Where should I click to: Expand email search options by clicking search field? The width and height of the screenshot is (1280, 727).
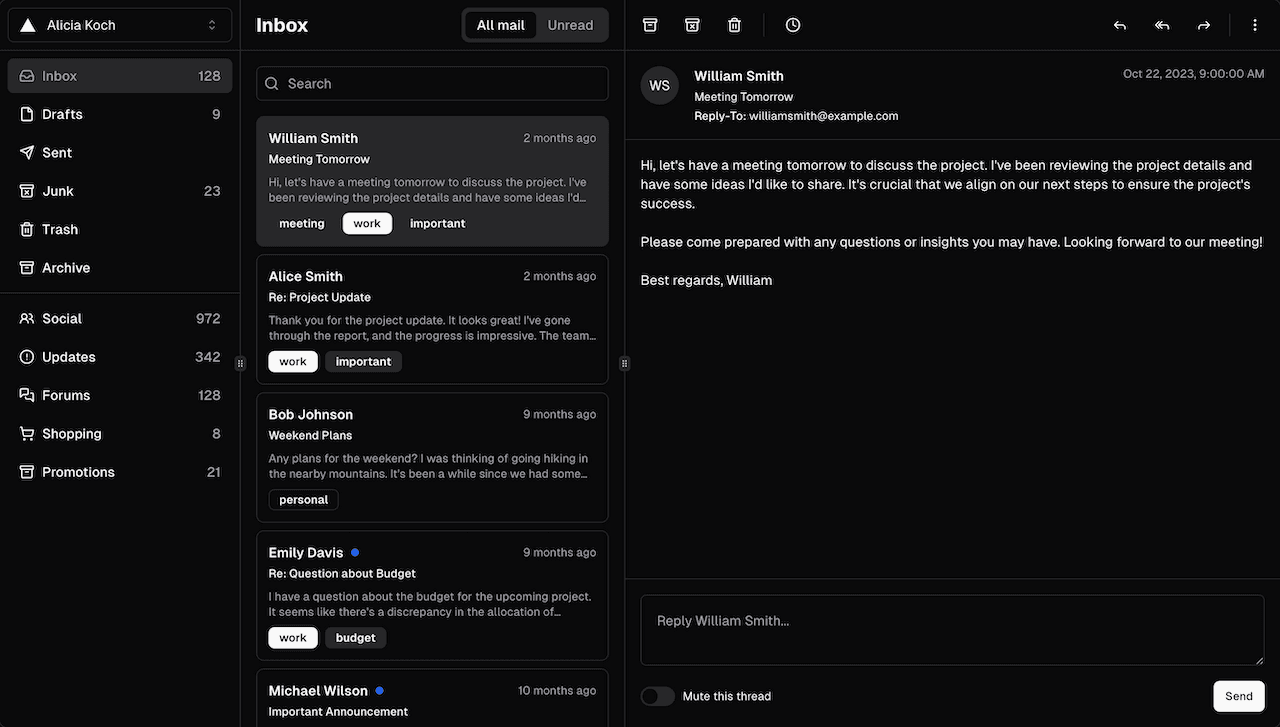click(x=432, y=83)
